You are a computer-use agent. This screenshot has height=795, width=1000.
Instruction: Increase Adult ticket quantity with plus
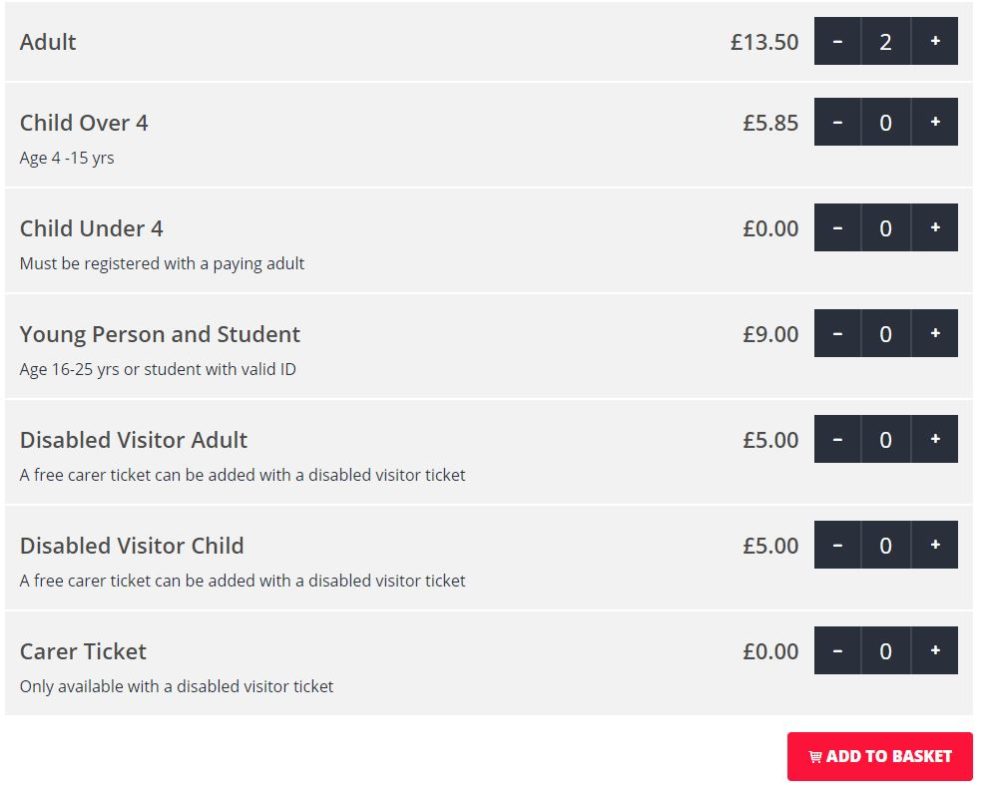[935, 41]
